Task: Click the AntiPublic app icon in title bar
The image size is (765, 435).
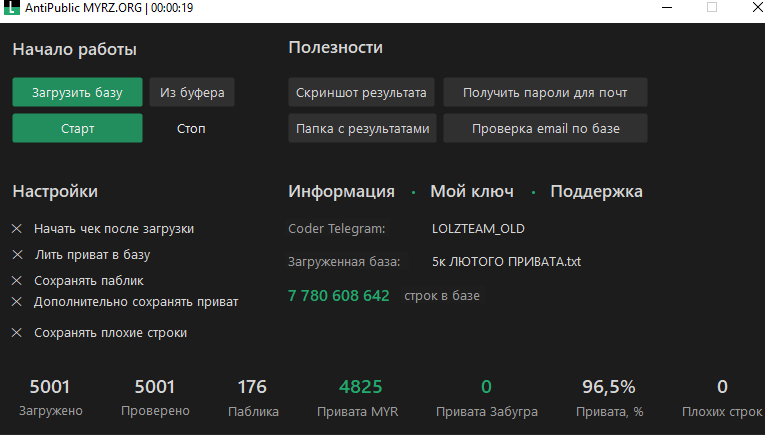Action: pos(12,7)
